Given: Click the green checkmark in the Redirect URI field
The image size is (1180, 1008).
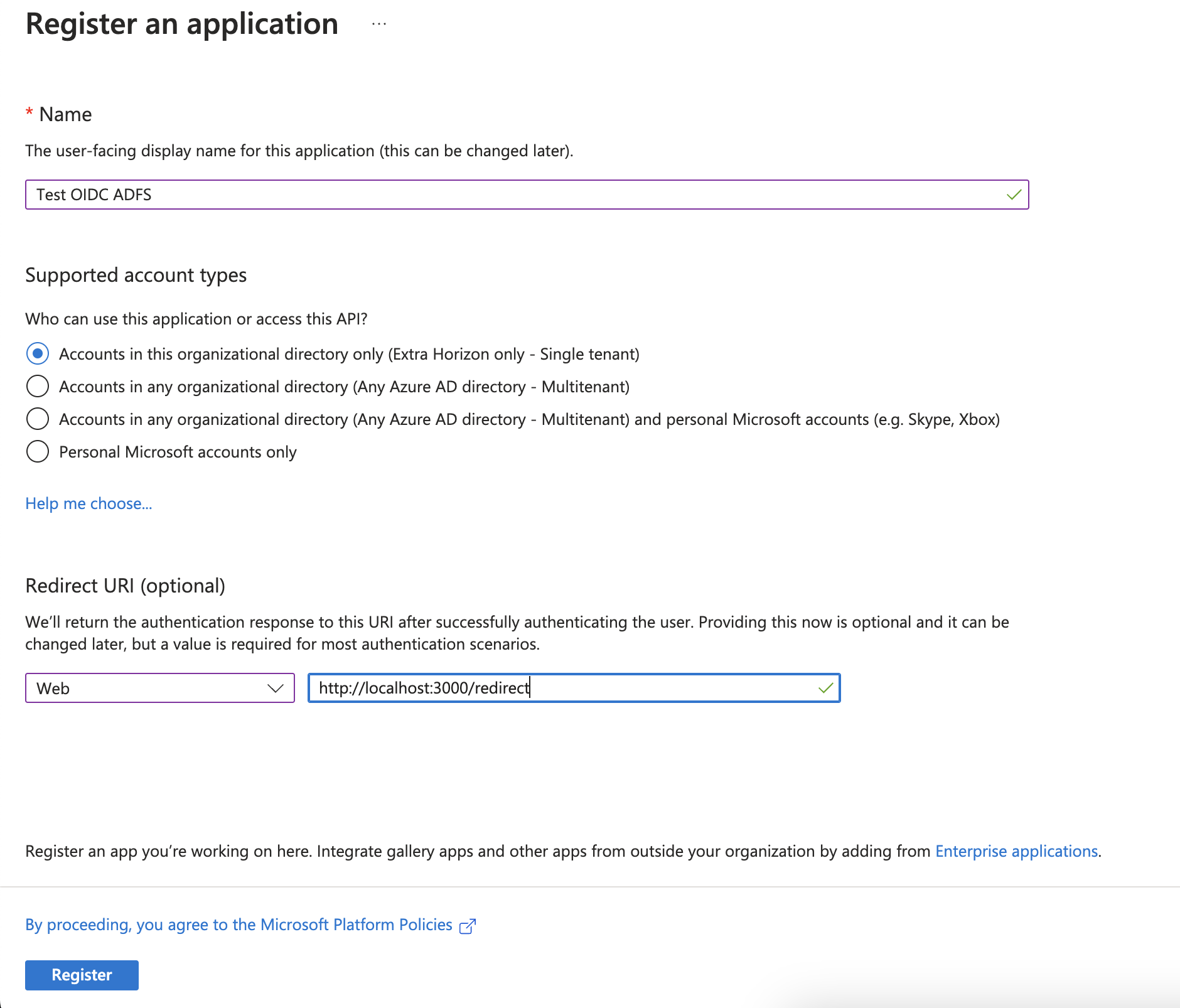Looking at the screenshot, I should [825, 688].
